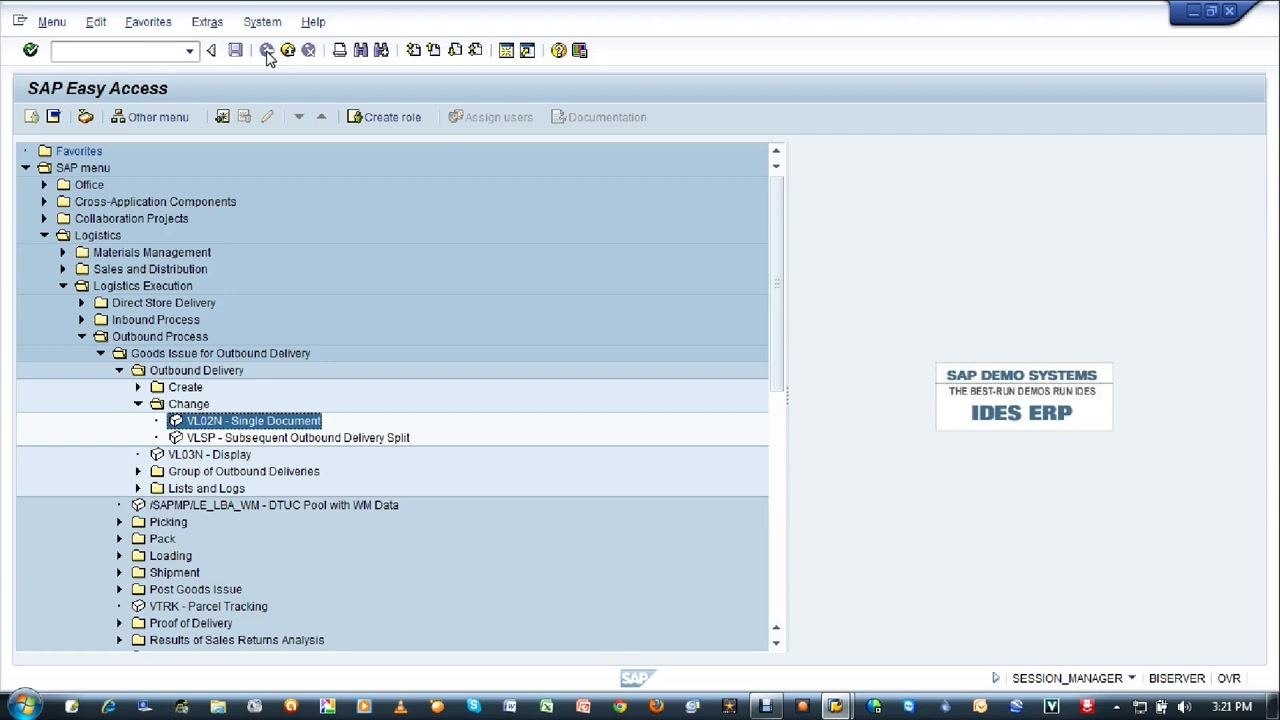Viewport: 1280px width, 720px height.
Task: Click inside the transaction command field
Action: coord(116,51)
